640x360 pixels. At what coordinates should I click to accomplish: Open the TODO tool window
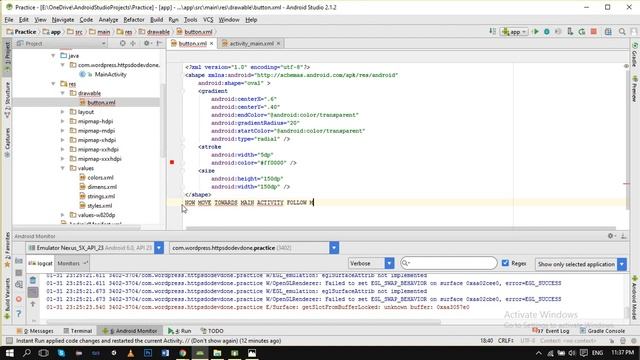pyautogui.click(x=212, y=331)
